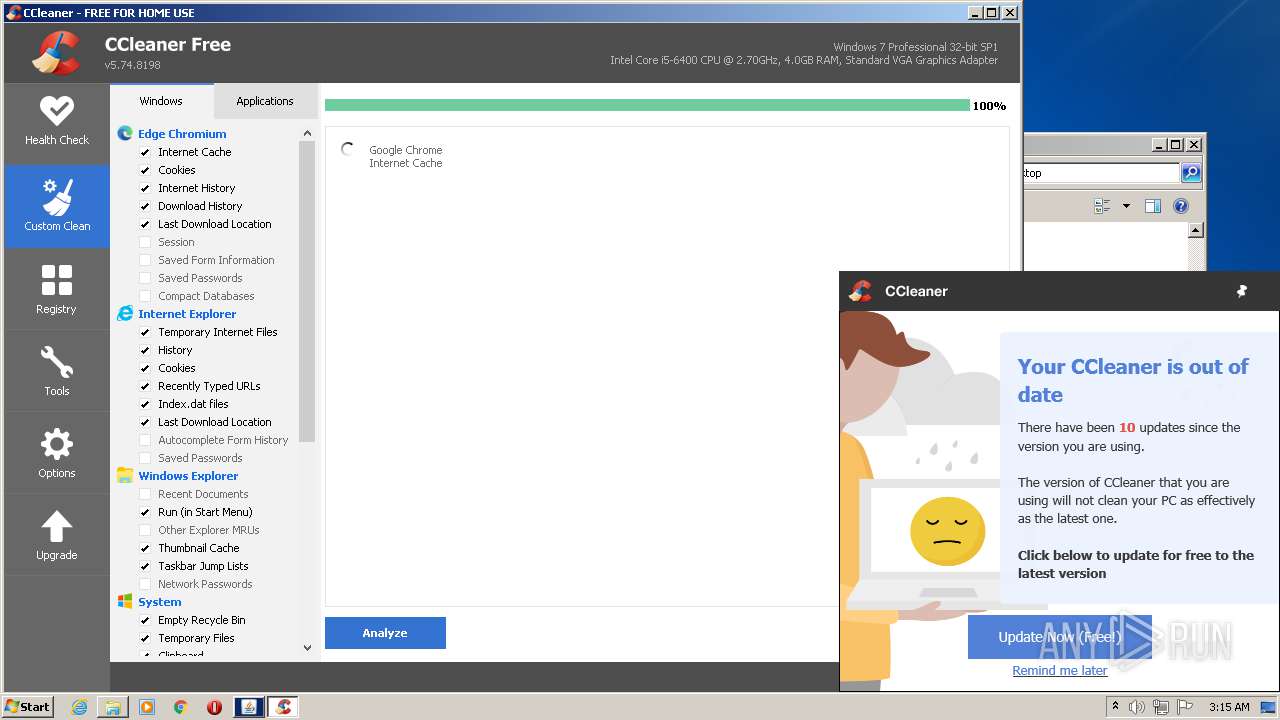Image resolution: width=1280 pixels, height=720 pixels.
Task: Click Update Now (Free) button
Action: (x=1060, y=637)
